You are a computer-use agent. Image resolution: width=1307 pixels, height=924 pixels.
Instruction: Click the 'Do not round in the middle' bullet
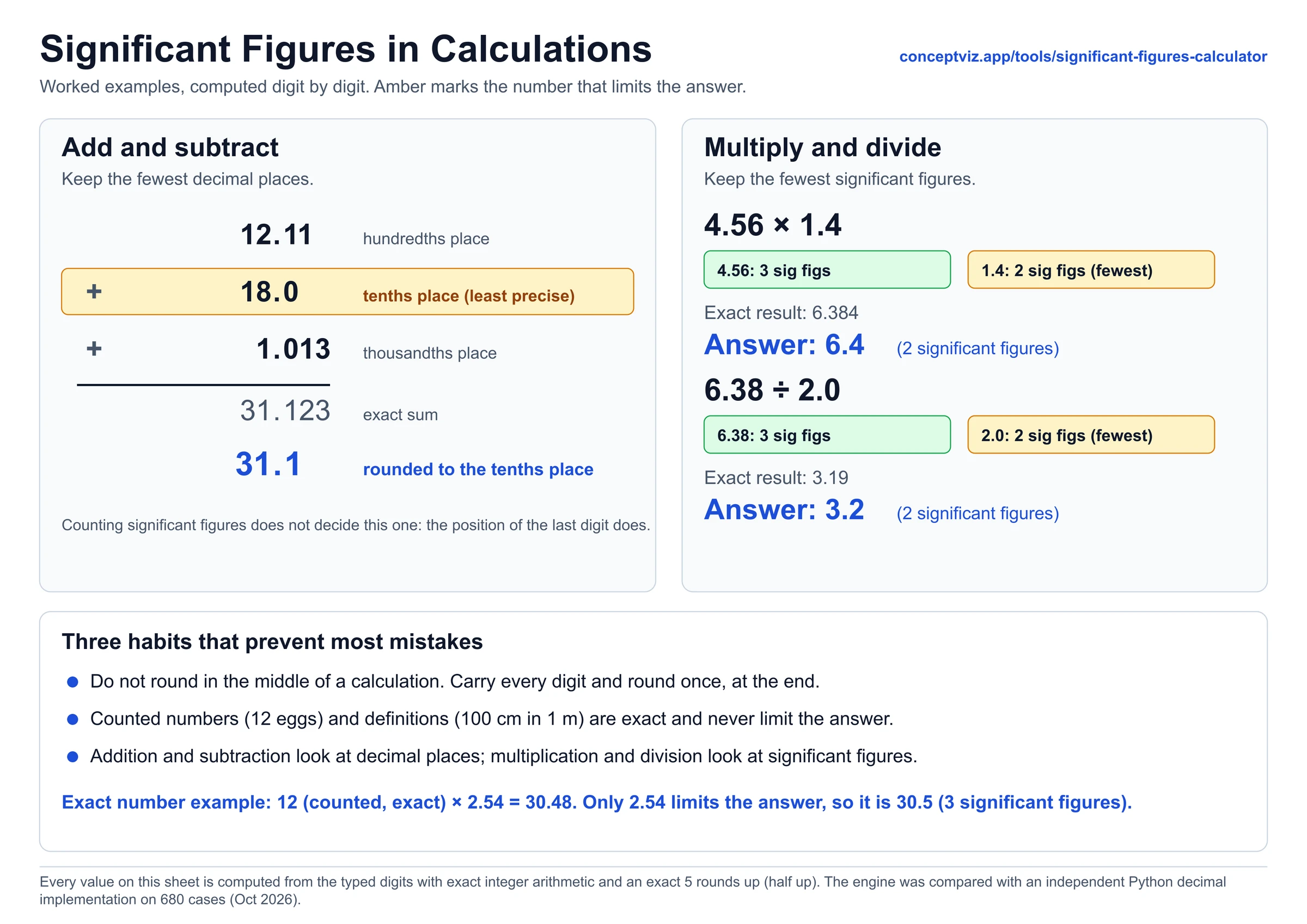pos(455,681)
